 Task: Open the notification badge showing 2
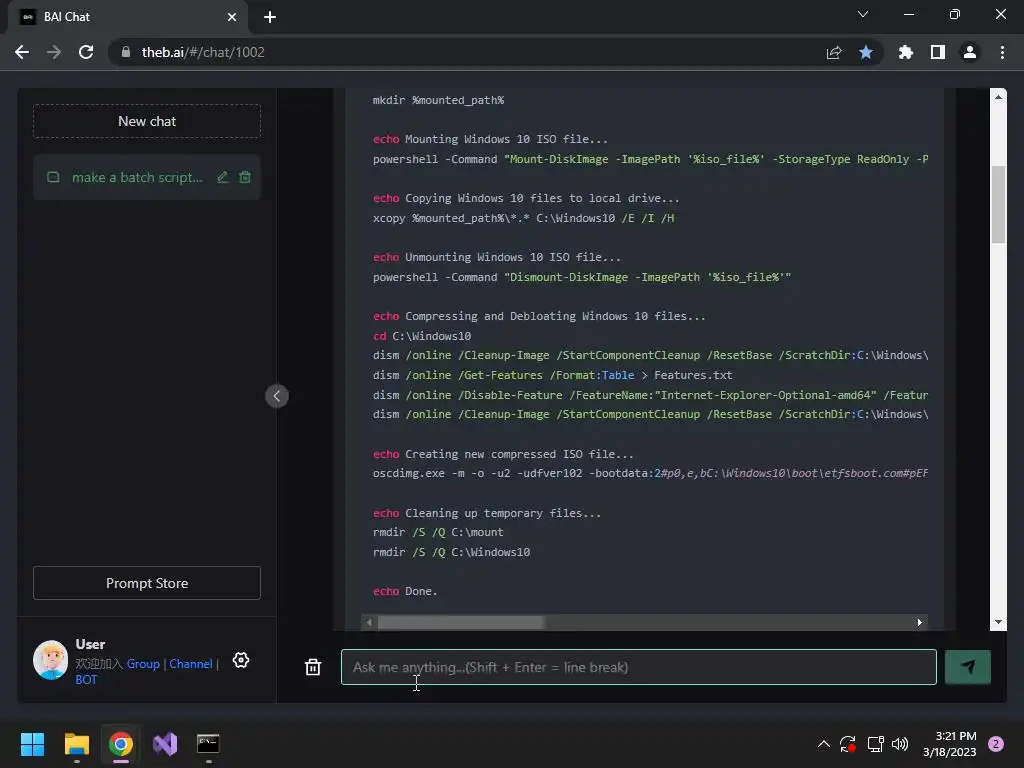[996, 744]
